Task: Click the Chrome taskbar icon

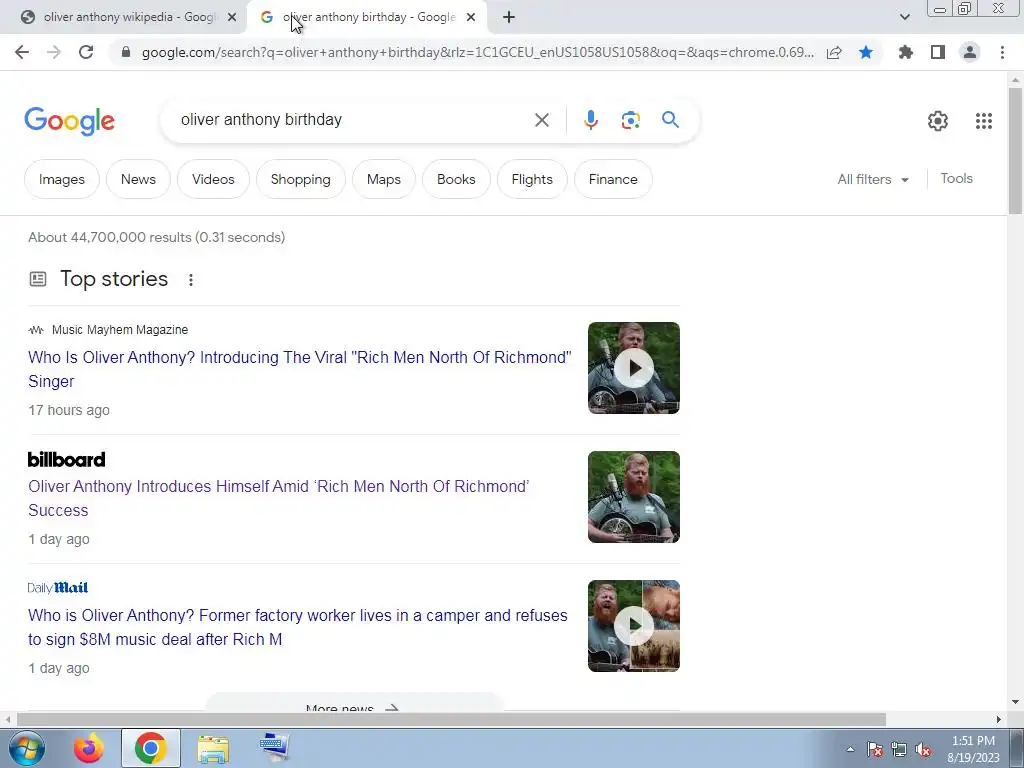Action: 150,748
